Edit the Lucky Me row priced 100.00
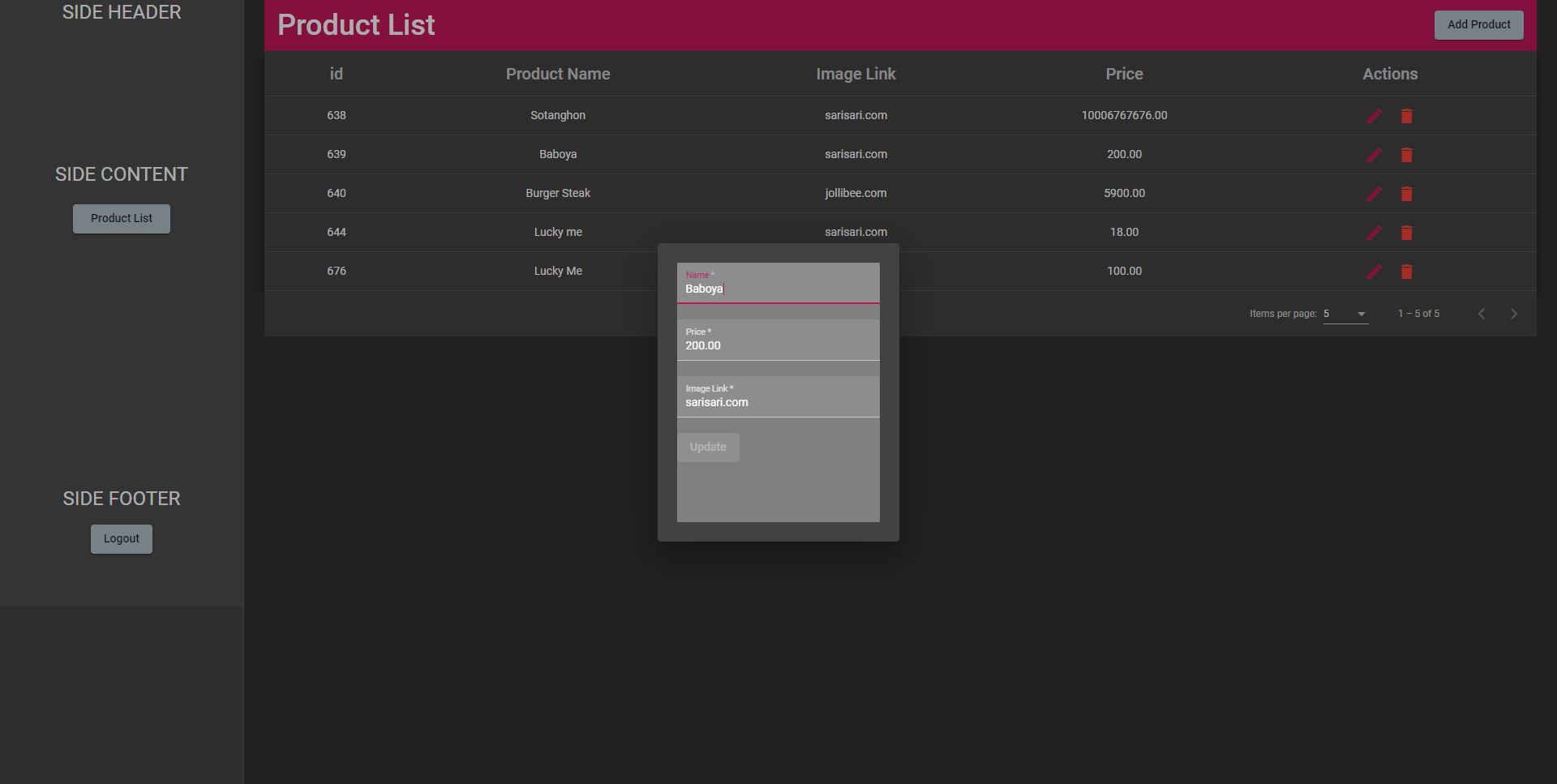This screenshot has height=784, width=1557. [1374, 272]
